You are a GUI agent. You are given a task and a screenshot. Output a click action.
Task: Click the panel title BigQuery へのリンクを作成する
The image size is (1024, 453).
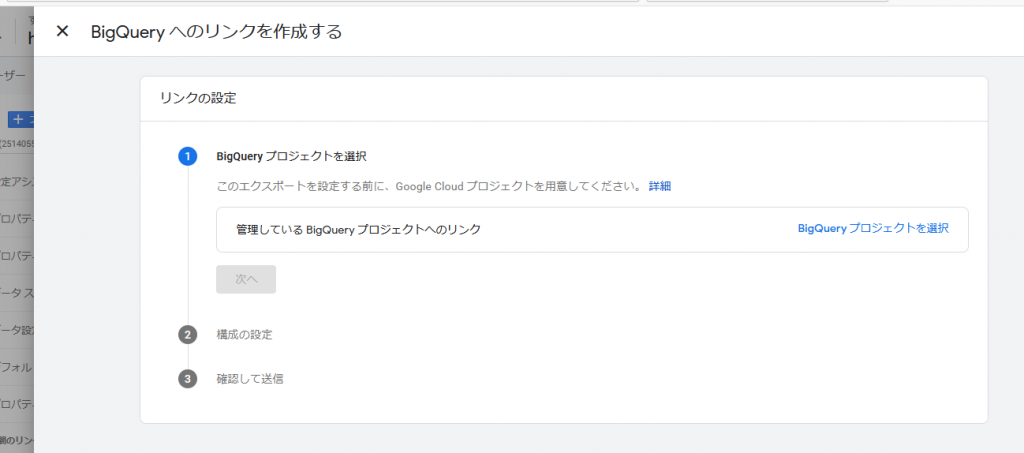pos(216,32)
